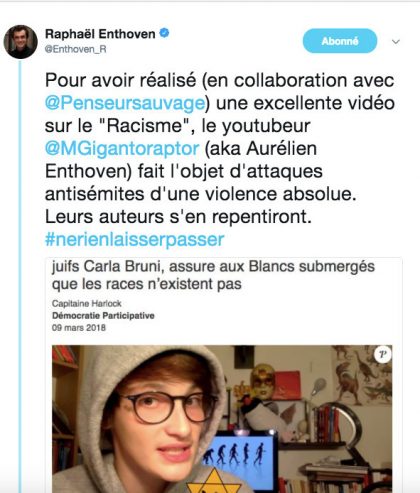
Task: Open the @Enthoven_R handle
Action: click(76, 49)
